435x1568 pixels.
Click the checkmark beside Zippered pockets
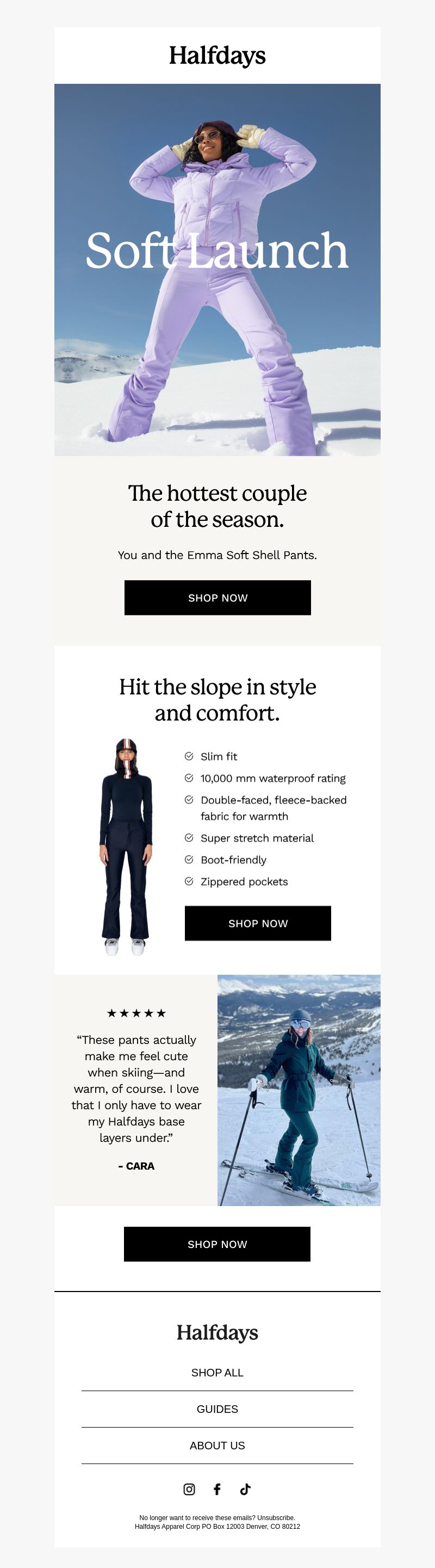(189, 881)
